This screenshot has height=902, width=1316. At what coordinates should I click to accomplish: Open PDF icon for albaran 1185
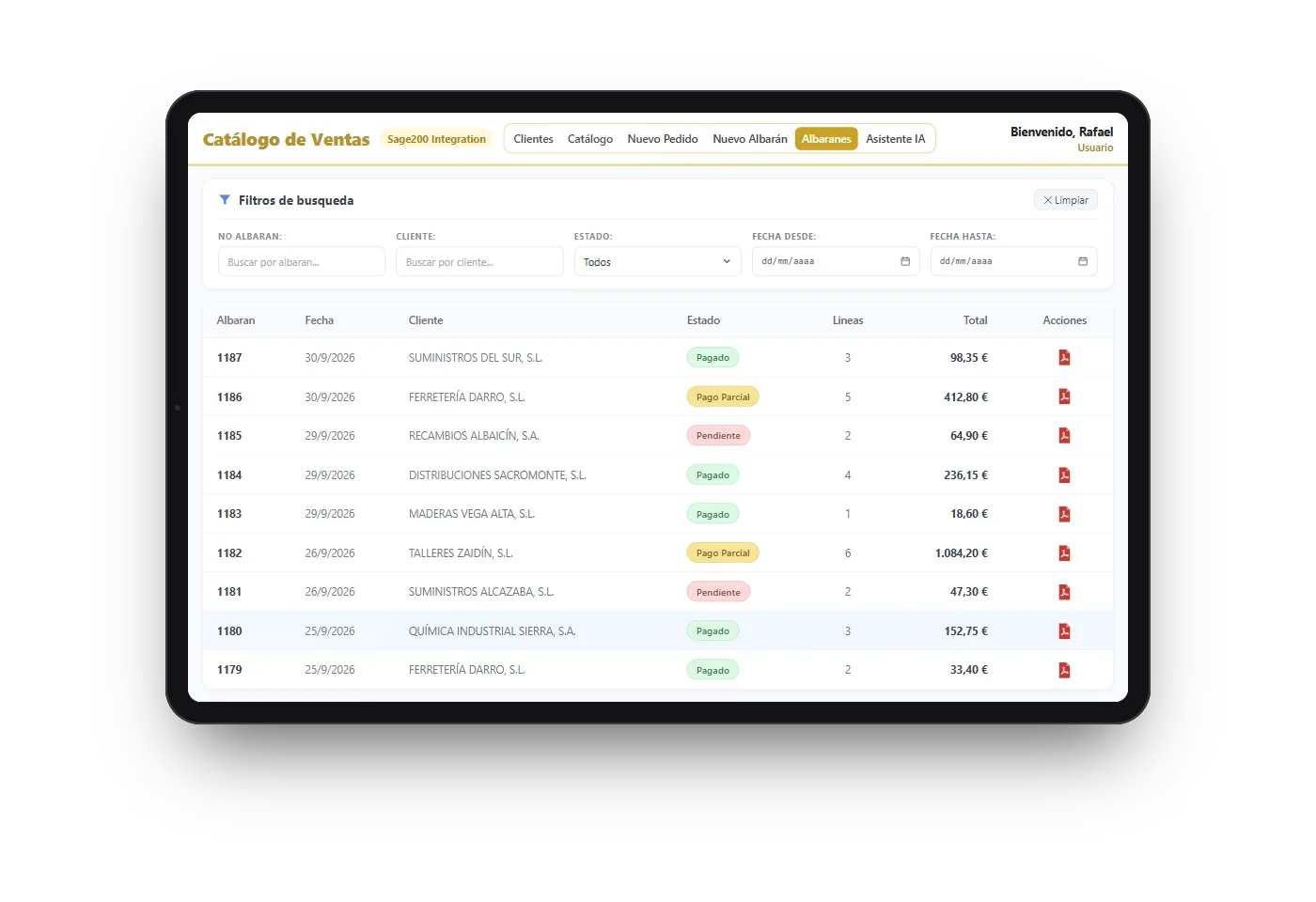click(1064, 436)
